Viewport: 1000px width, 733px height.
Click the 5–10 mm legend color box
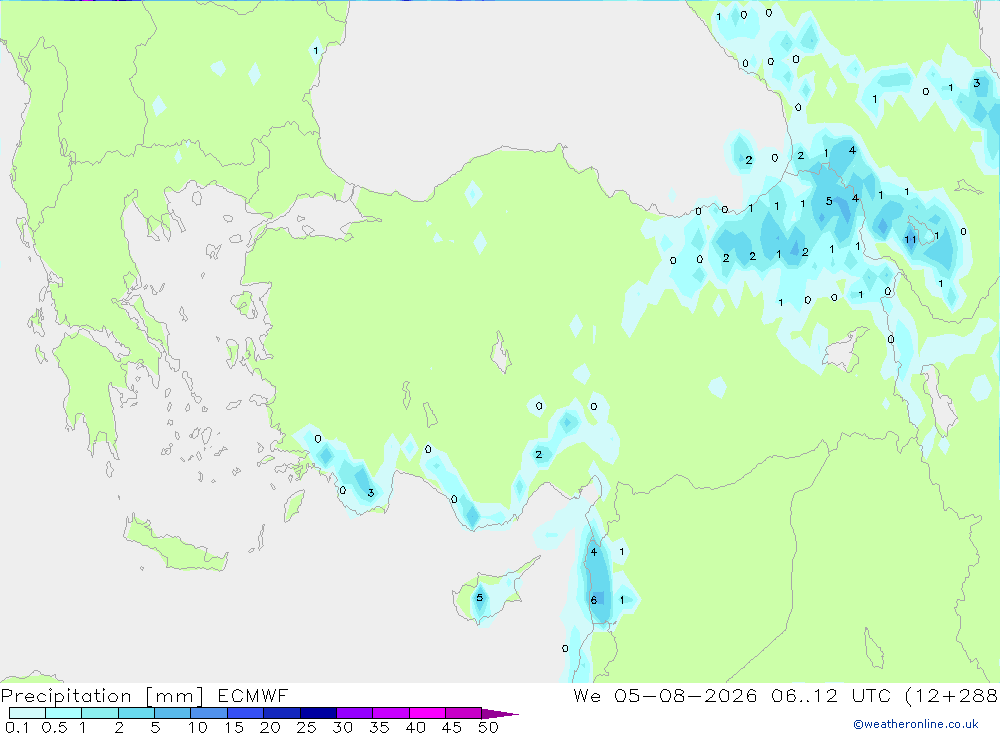coord(172,713)
